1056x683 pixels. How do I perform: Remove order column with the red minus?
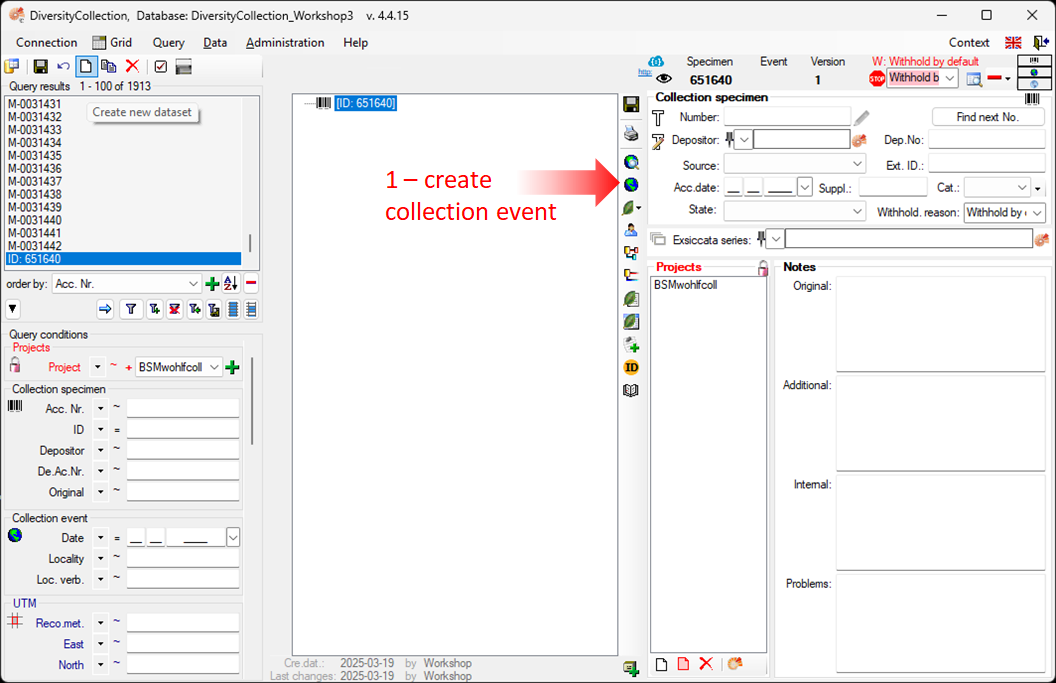click(x=251, y=284)
